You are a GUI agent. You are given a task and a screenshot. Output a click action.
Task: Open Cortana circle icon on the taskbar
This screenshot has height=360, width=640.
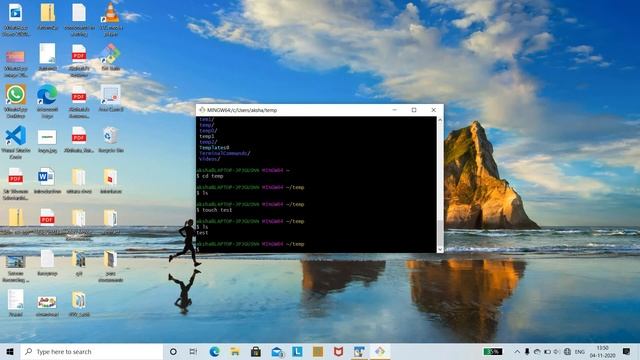point(173,351)
